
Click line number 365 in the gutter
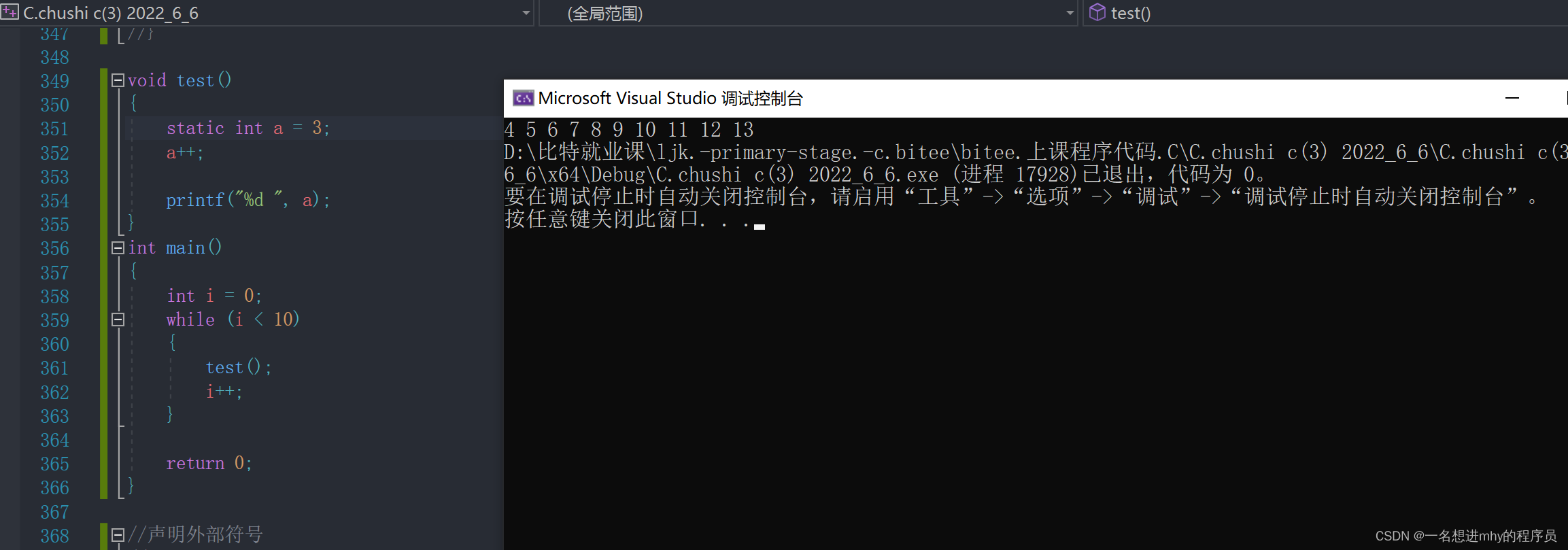(x=54, y=464)
